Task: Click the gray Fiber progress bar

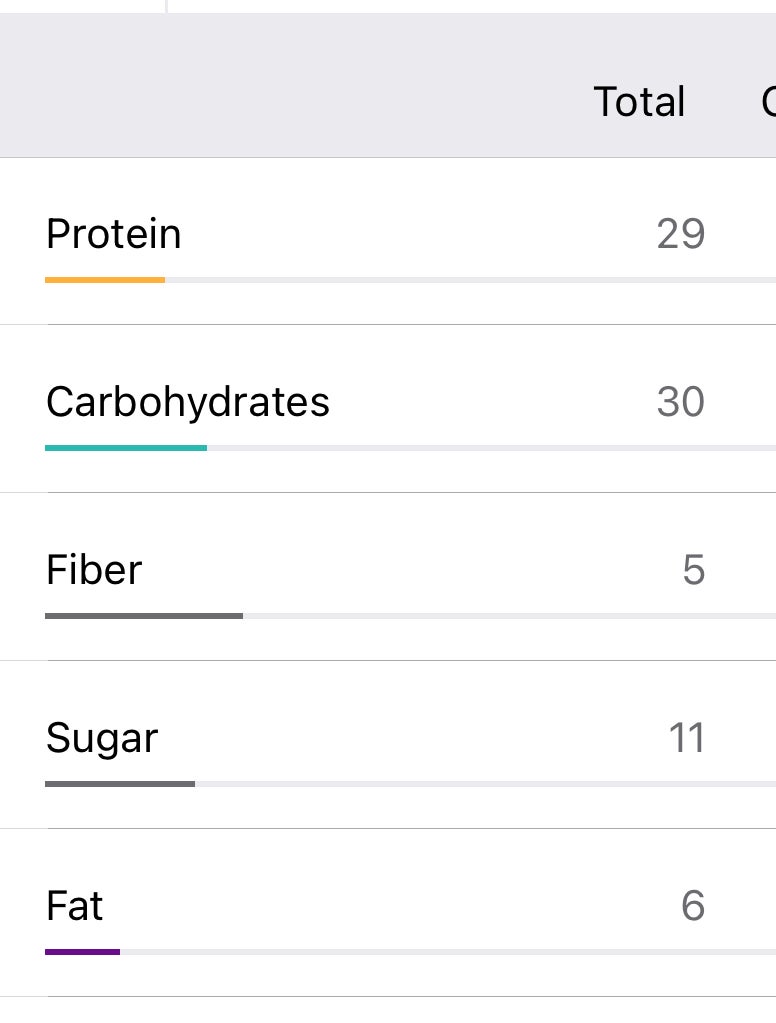Action: click(144, 616)
